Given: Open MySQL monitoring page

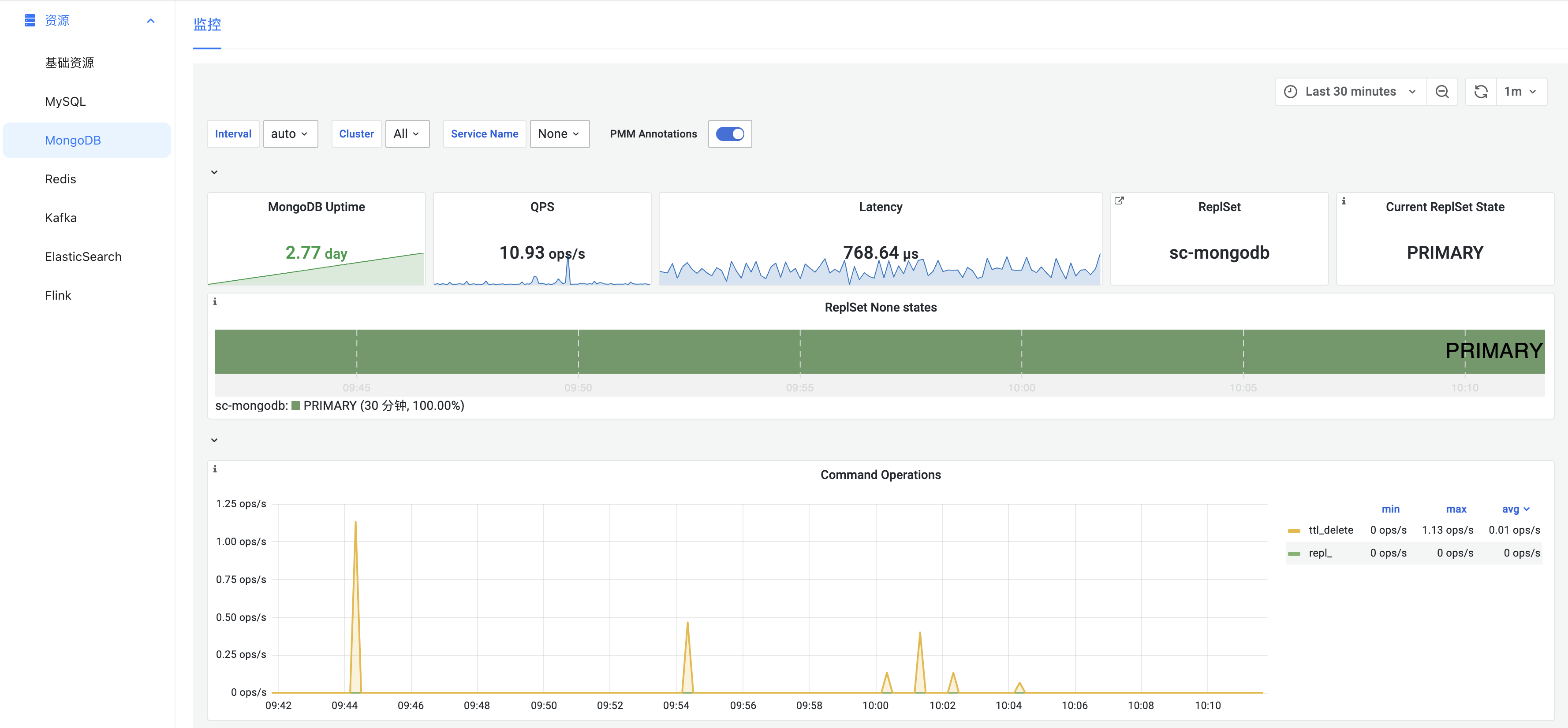Looking at the screenshot, I should (x=65, y=101).
